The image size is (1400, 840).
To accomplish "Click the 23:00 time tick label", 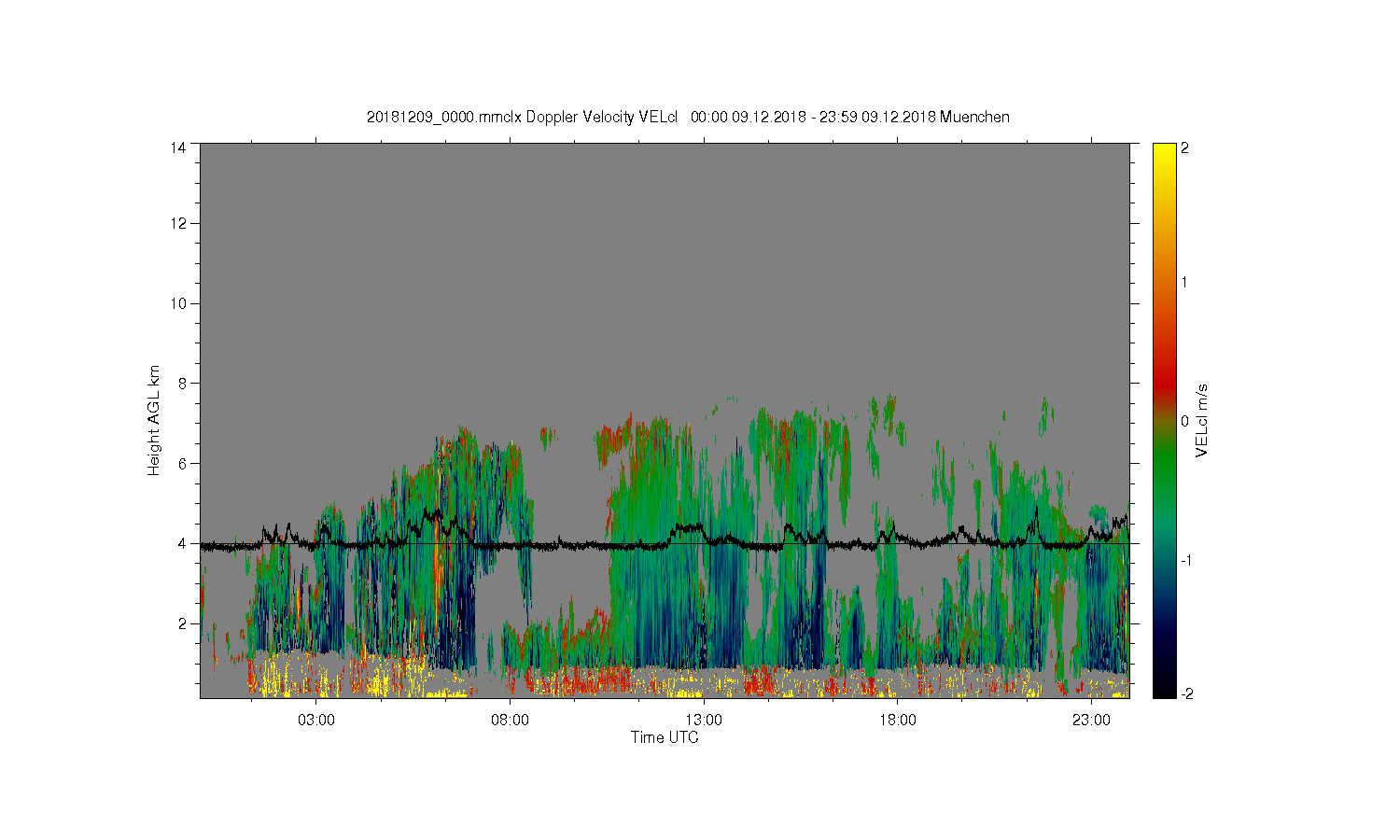I will coord(1091,720).
